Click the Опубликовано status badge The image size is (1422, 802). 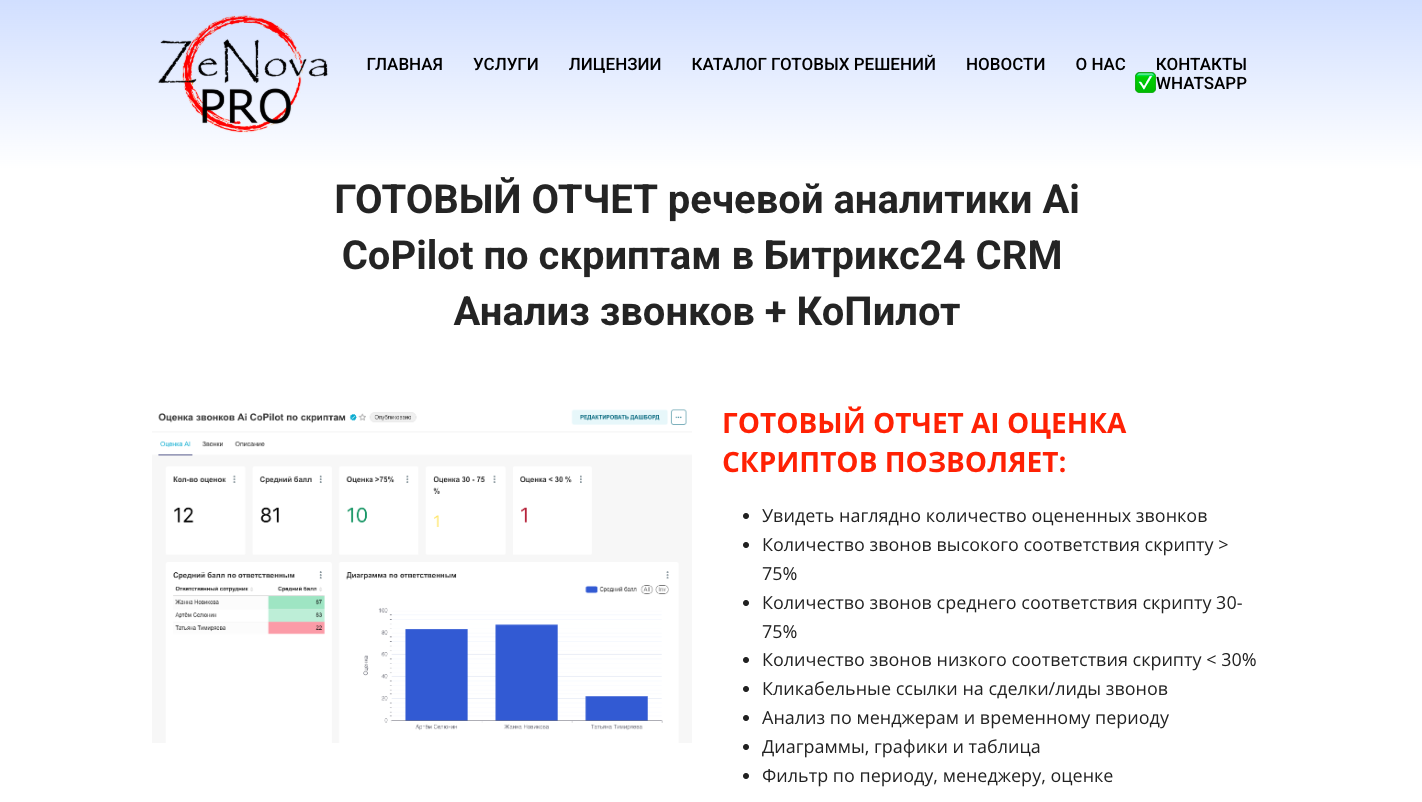point(393,417)
